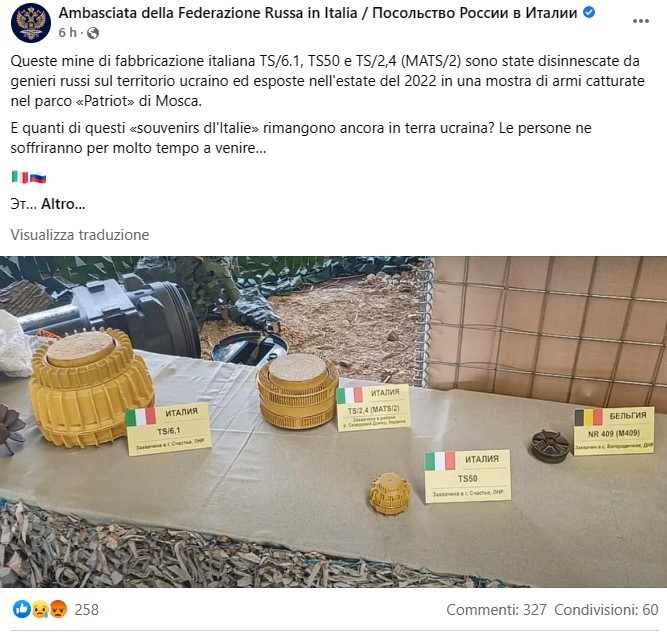Open the 258 reactions list
Viewport: 667px width, 633px height.
click(x=86, y=610)
